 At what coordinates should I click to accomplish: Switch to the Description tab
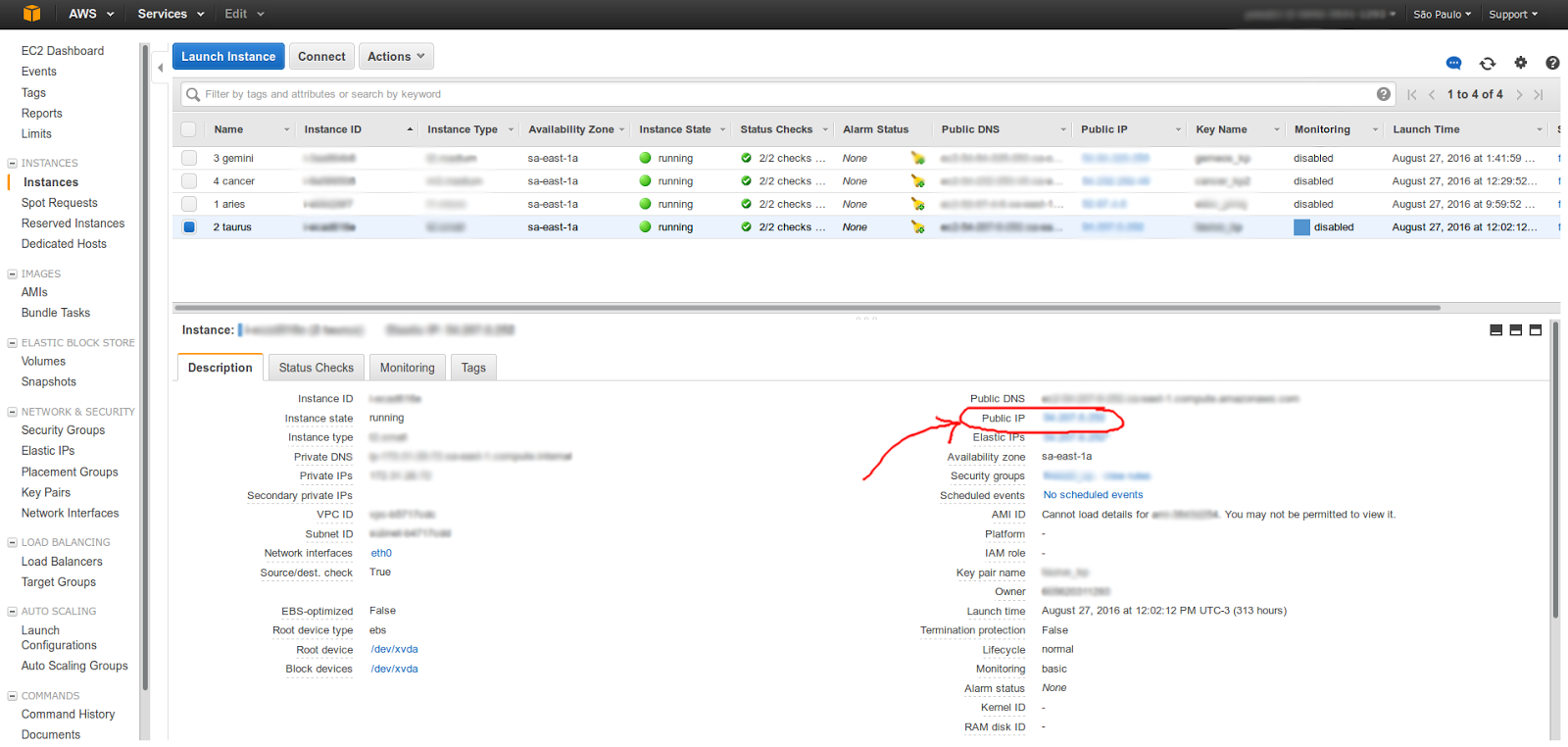pyautogui.click(x=220, y=368)
